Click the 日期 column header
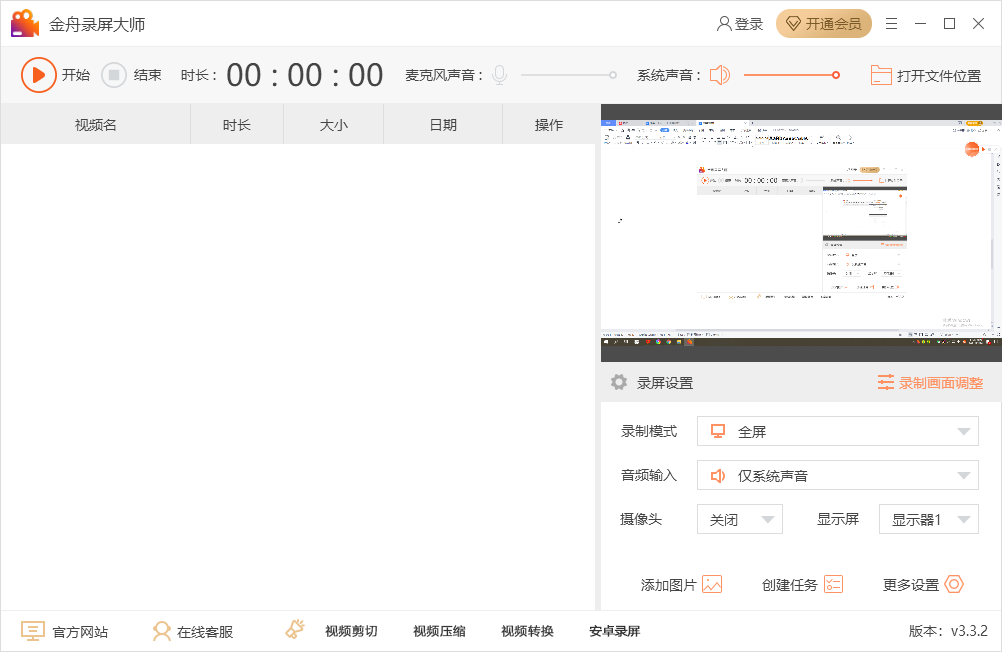This screenshot has width=1002, height=652. [443, 125]
